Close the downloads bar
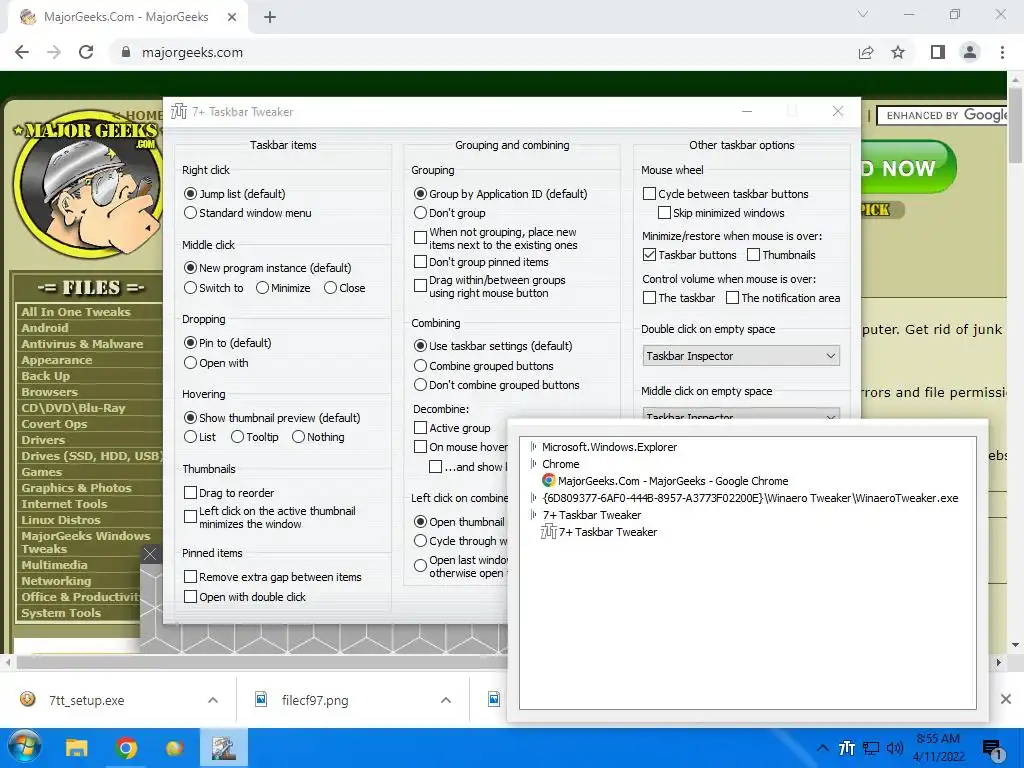The width and height of the screenshot is (1024, 768). 1006,699
